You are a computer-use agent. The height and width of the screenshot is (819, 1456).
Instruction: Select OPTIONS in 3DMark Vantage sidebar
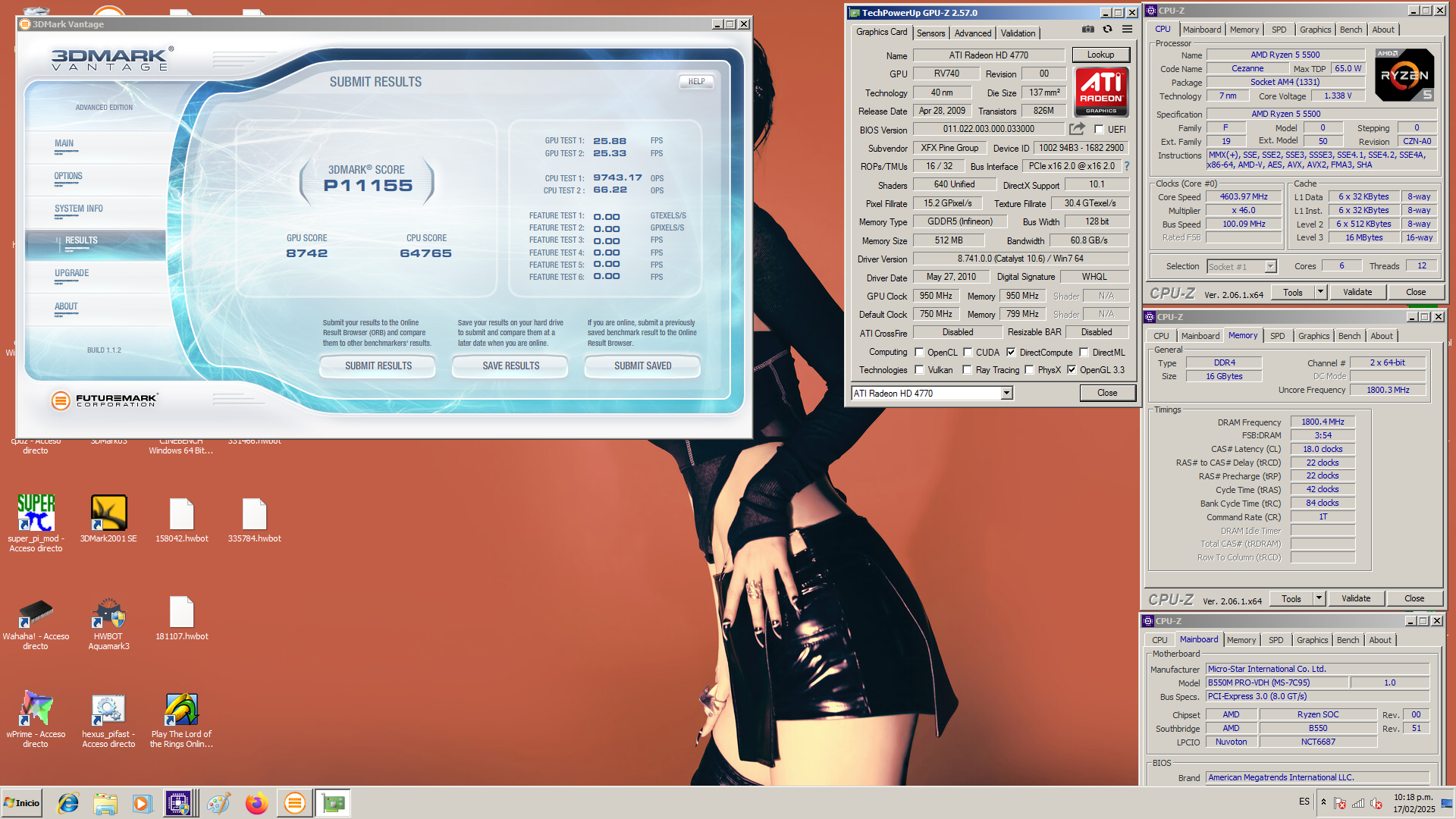click(x=68, y=177)
